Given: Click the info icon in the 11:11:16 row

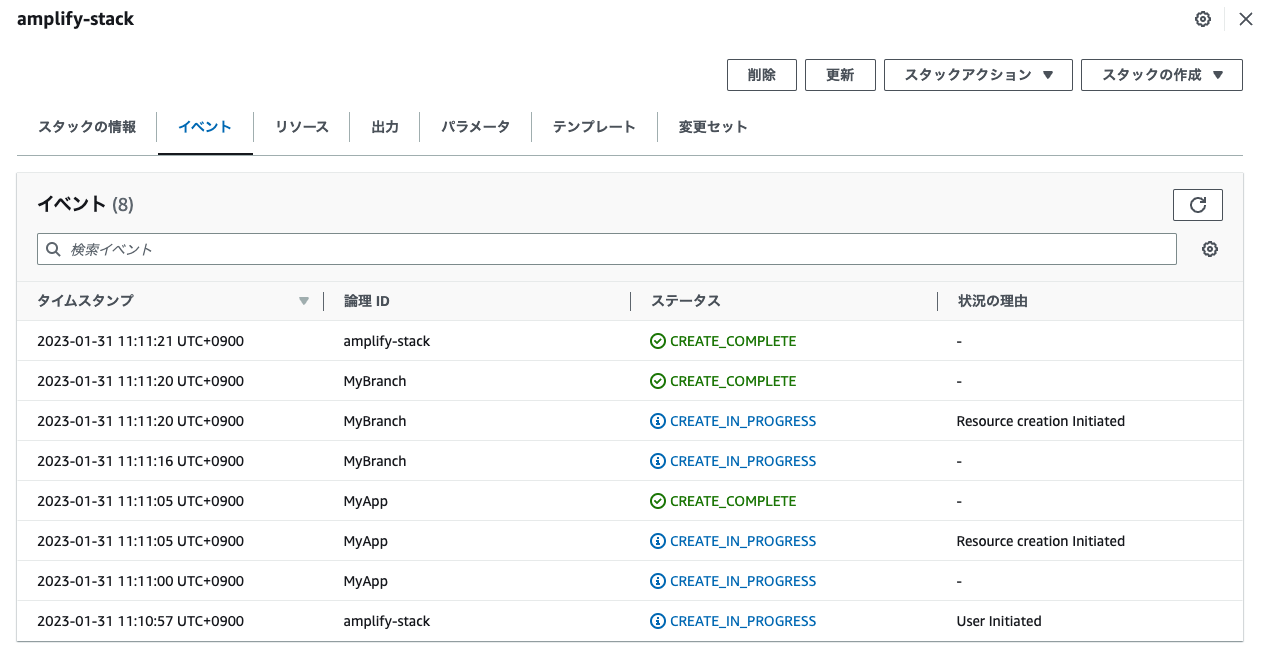Looking at the screenshot, I should coord(658,461).
